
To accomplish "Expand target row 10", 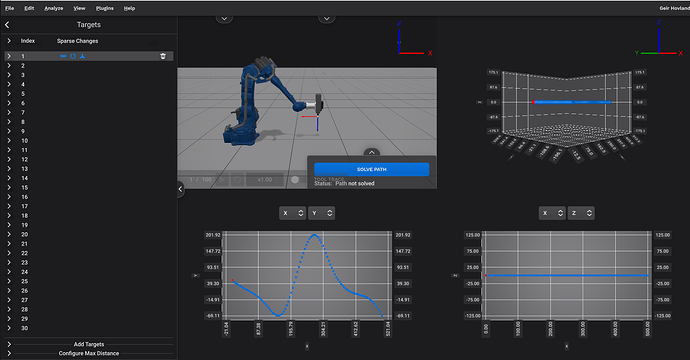I will pos(9,141).
